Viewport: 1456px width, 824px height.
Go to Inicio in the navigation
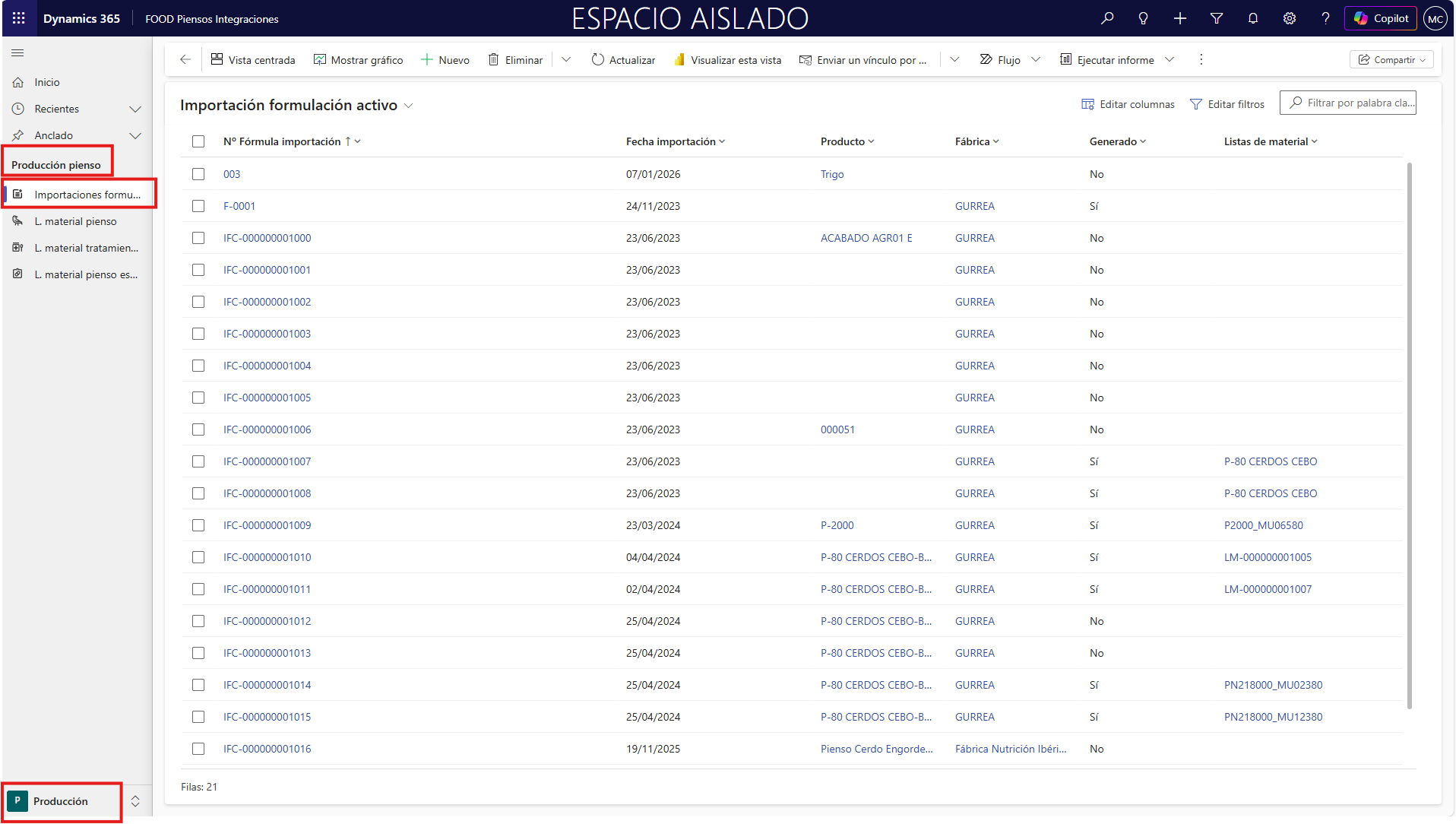(47, 82)
